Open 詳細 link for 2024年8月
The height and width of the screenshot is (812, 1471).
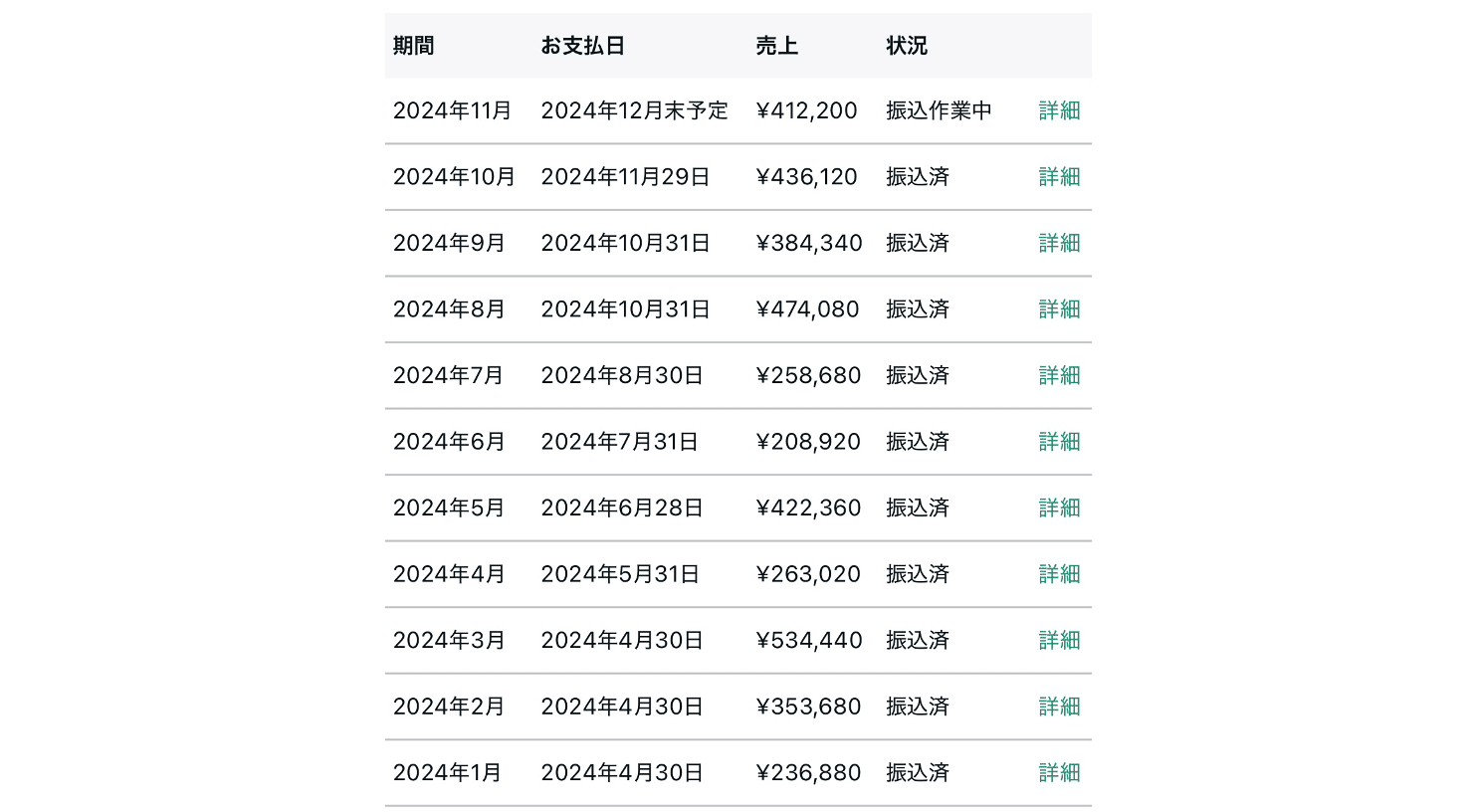tap(1059, 309)
